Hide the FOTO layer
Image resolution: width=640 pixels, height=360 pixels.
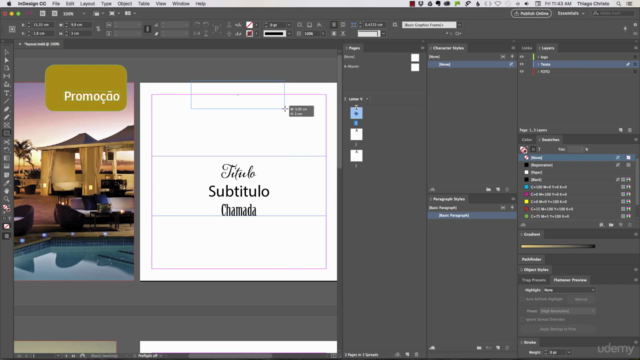pos(522,71)
